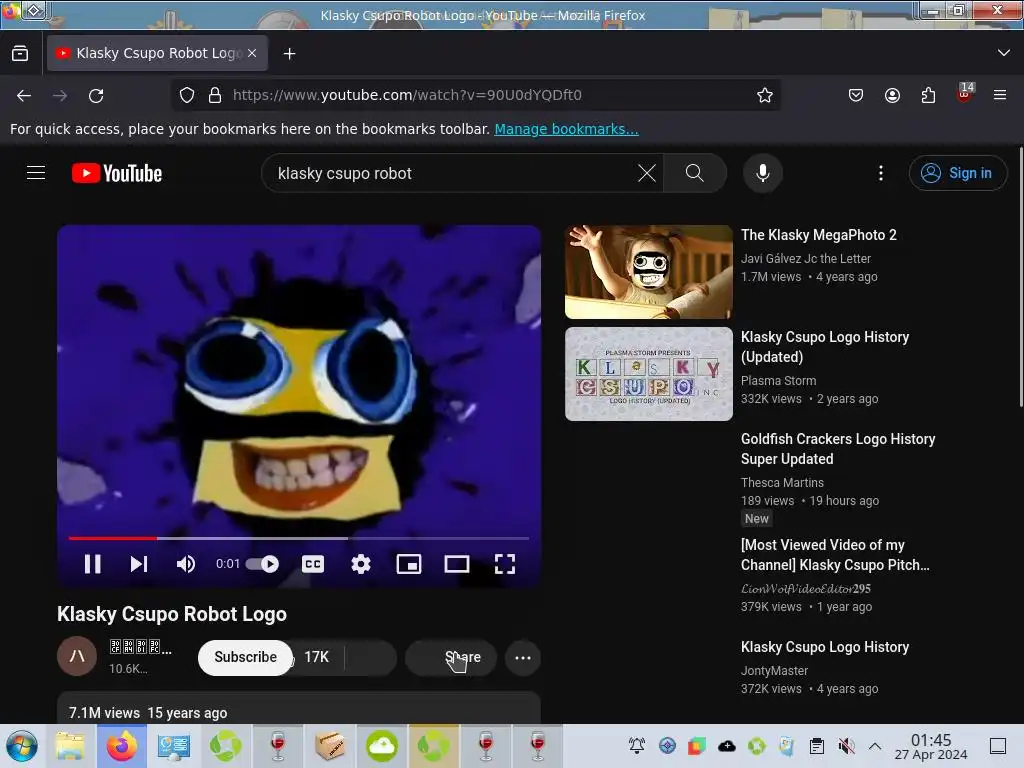Like the video showing 17K
This screenshot has height=768, width=1024.
(x=317, y=657)
